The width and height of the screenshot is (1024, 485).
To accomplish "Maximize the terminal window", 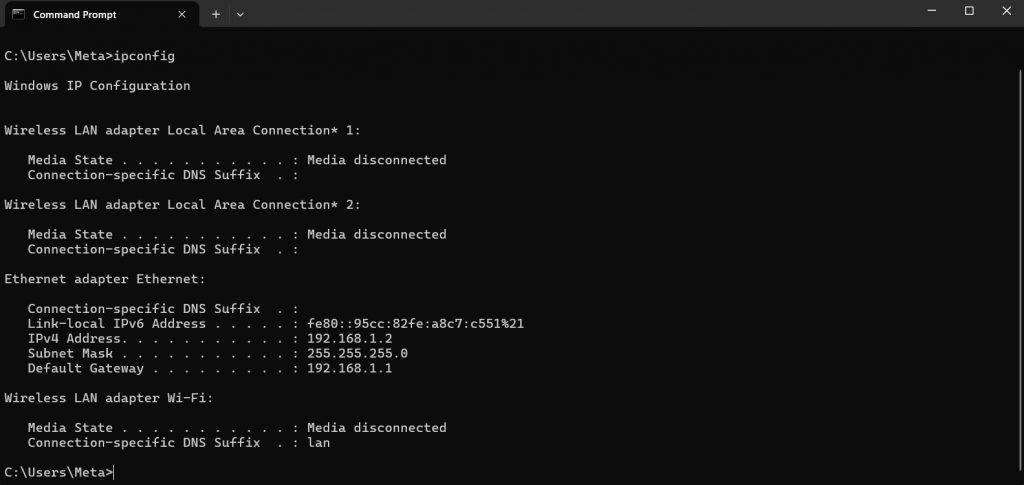I will click(x=969, y=11).
